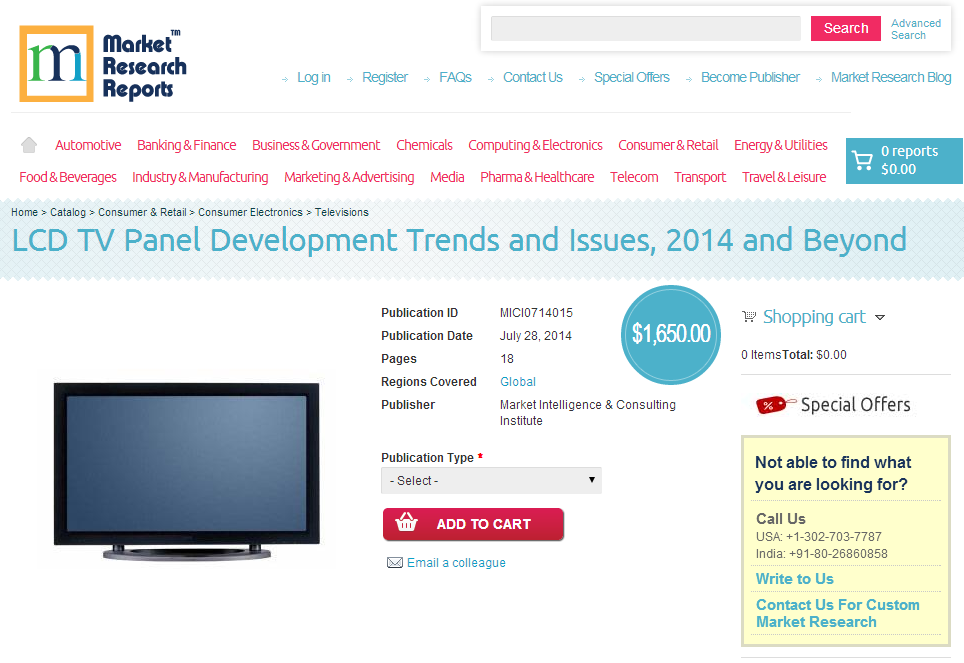Open Contact Us in top navigation
This screenshot has width=964, height=663.
click(x=532, y=77)
